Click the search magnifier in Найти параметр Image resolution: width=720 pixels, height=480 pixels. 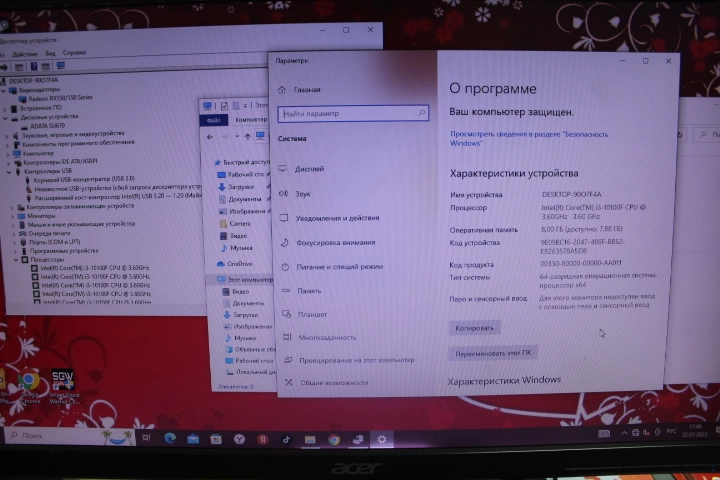click(421, 113)
